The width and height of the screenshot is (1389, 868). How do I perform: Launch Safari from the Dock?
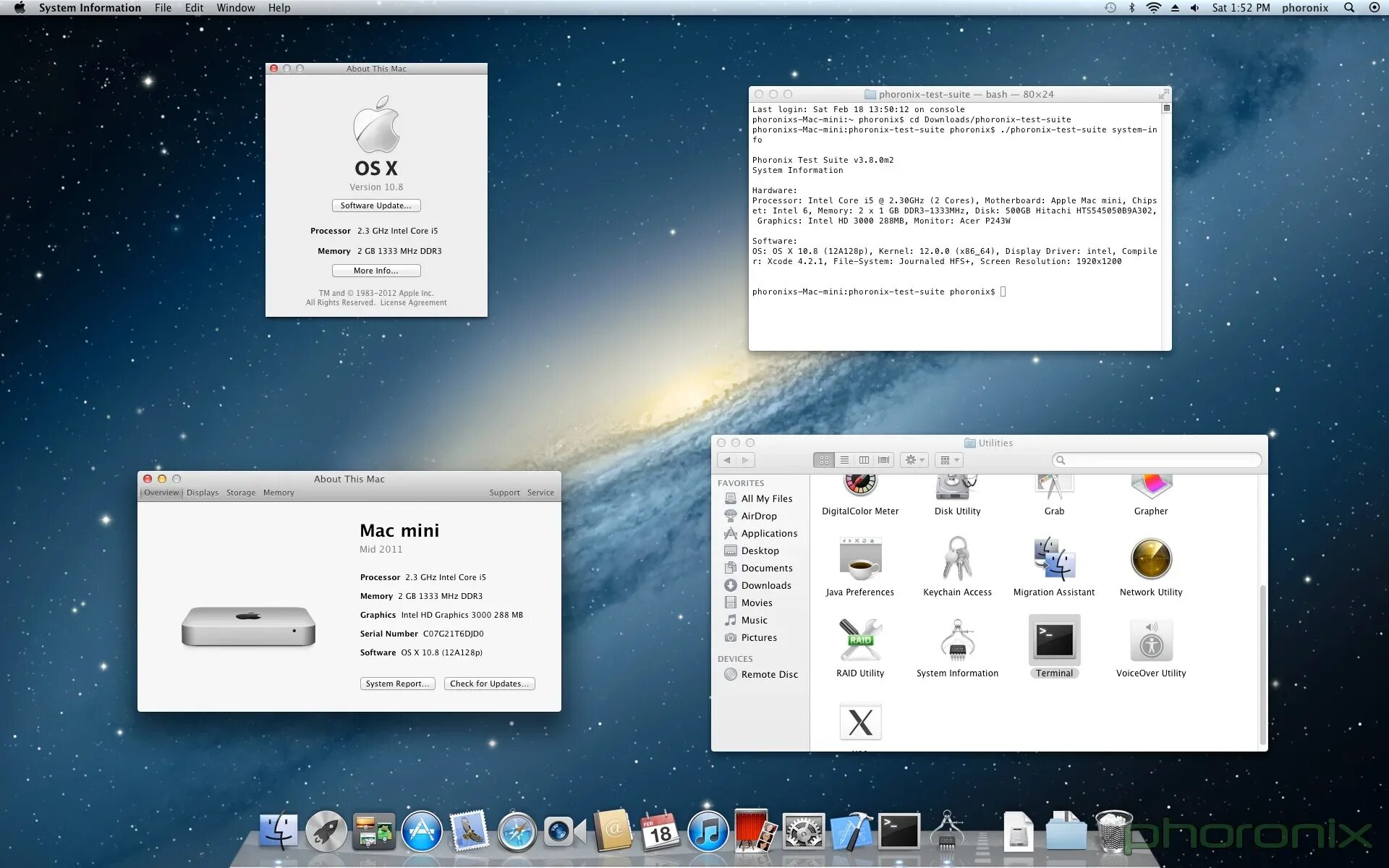(517, 832)
